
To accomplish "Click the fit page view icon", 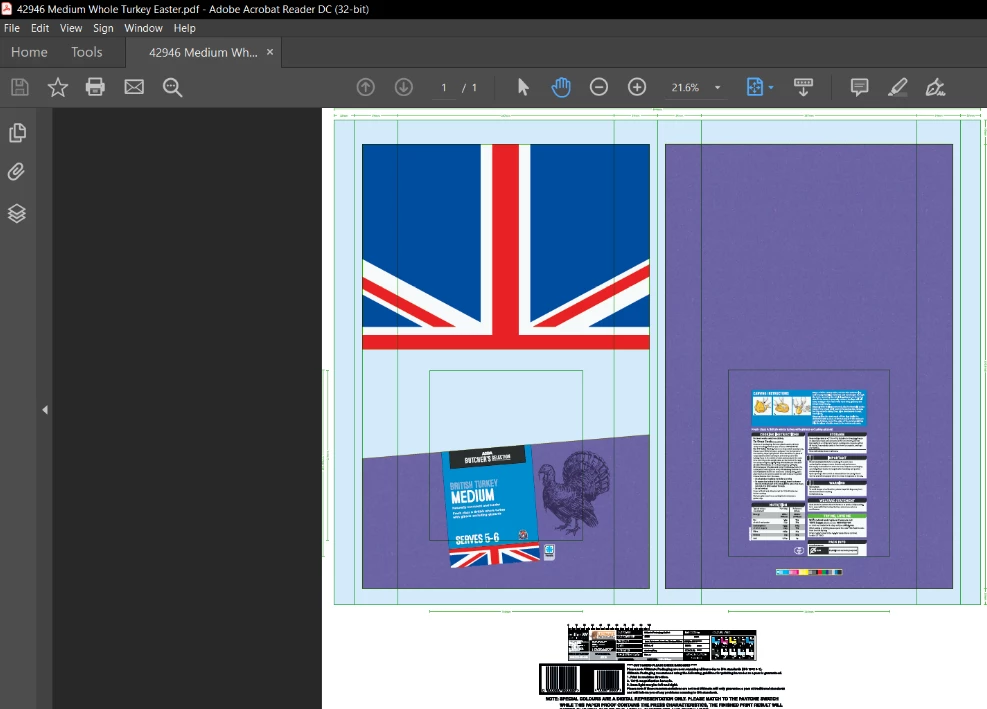I will 755,87.
